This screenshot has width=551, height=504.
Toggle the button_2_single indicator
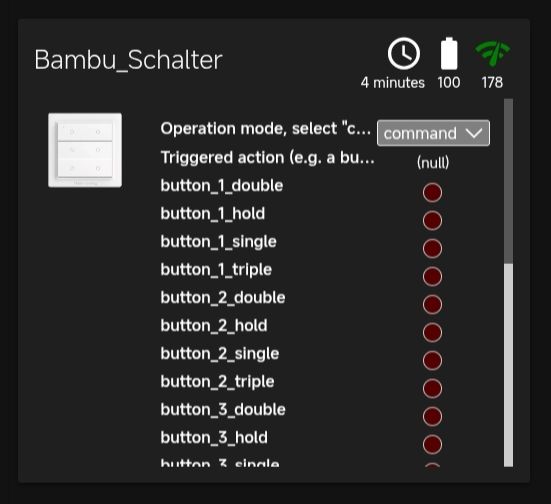[432, 361]
